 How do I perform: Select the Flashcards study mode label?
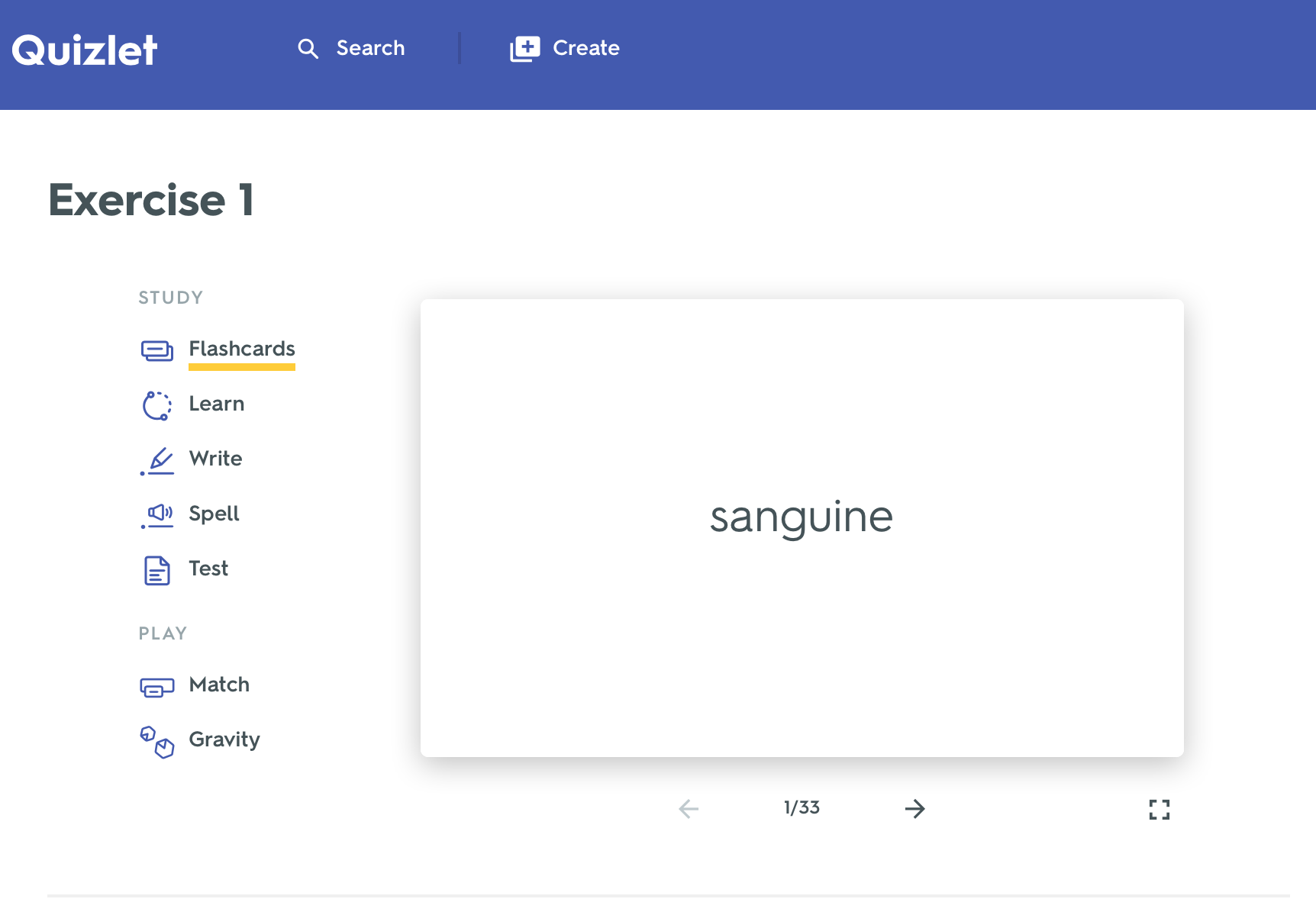click(242, 349)
